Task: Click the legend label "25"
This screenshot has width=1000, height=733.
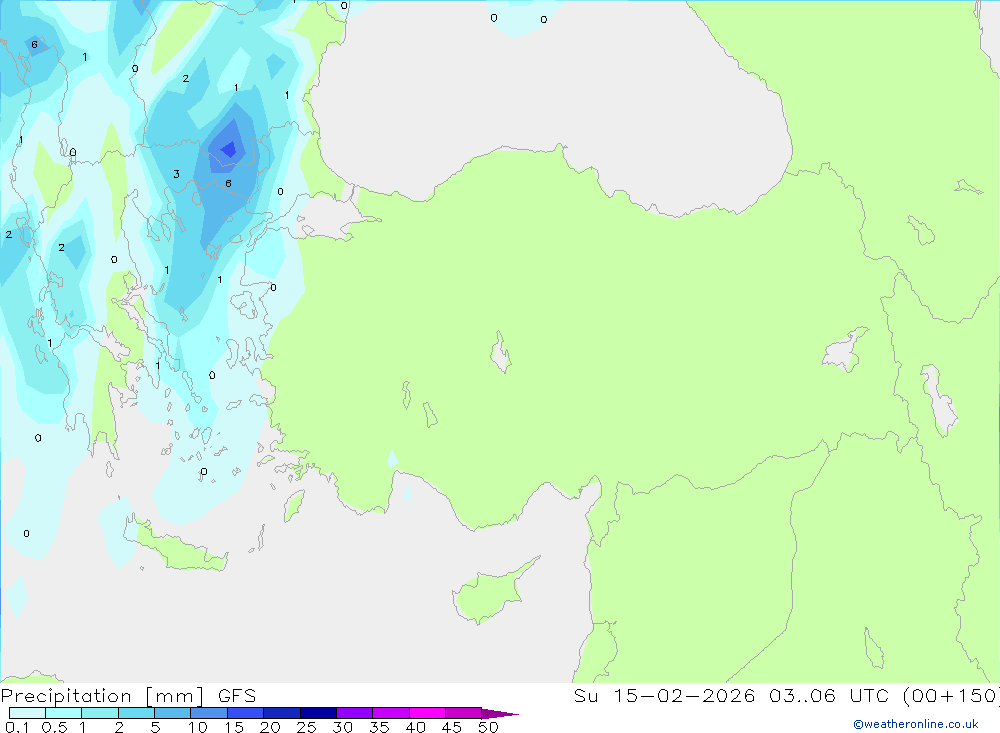Action: (x=306, y=727)
